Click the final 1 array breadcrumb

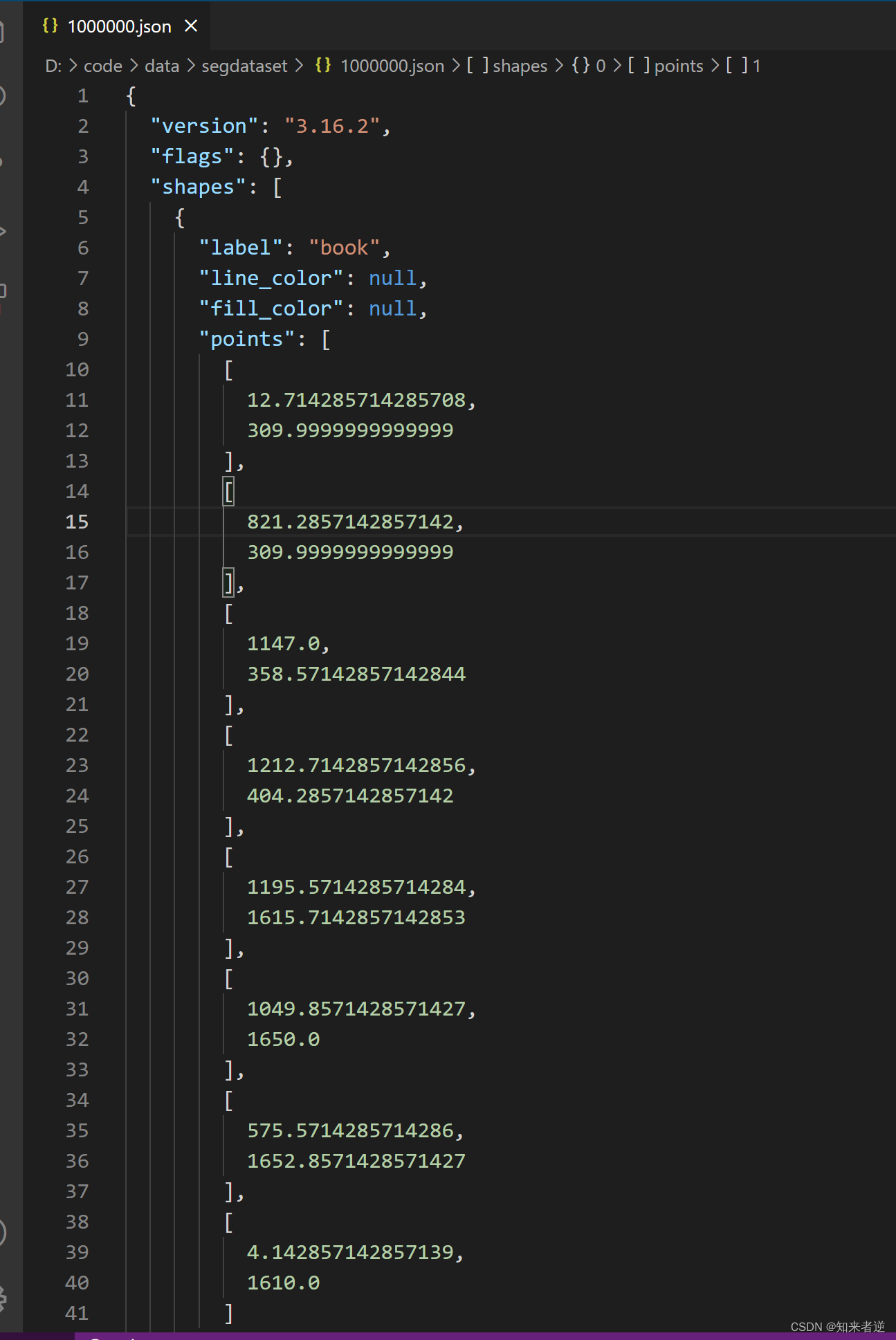tap(757, 66)
